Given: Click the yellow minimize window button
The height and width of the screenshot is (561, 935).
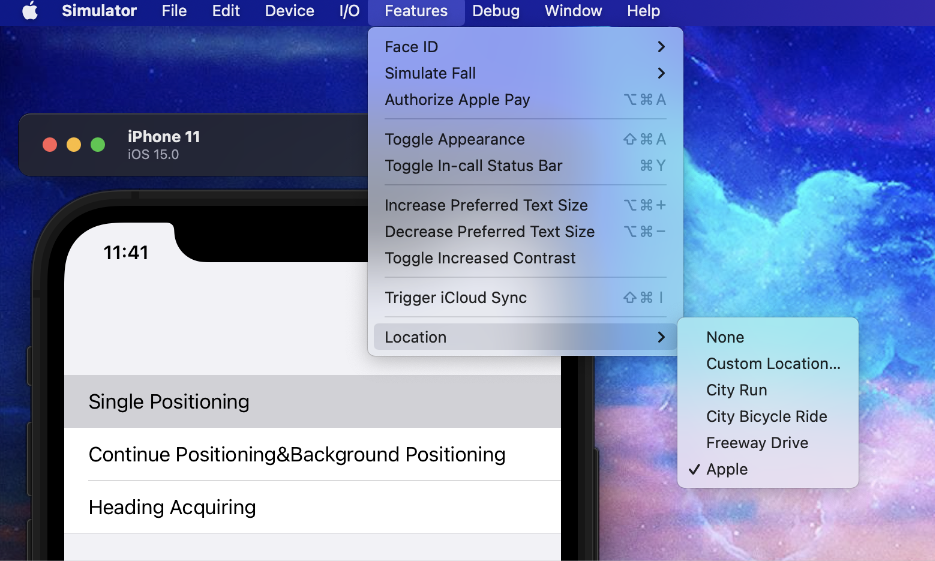Looking at the screenshot, I should 74,145.
